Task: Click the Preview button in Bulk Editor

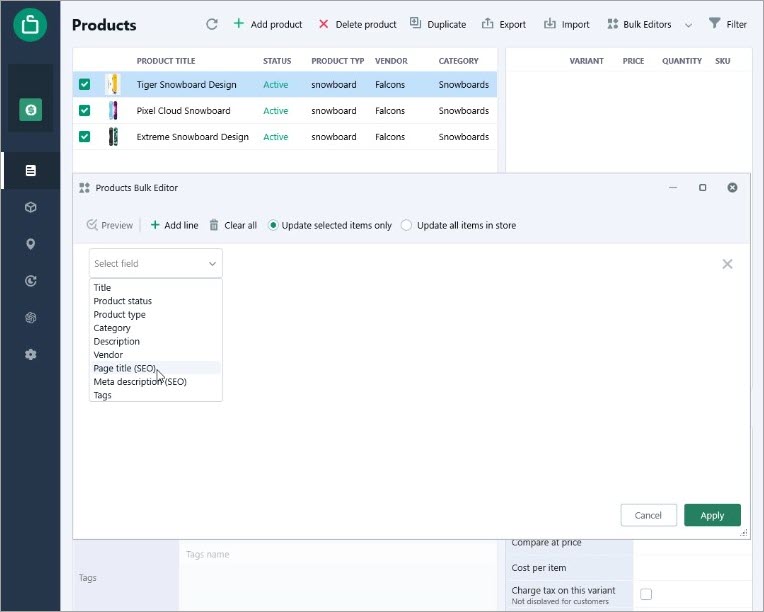Action: tap(110, 225)
